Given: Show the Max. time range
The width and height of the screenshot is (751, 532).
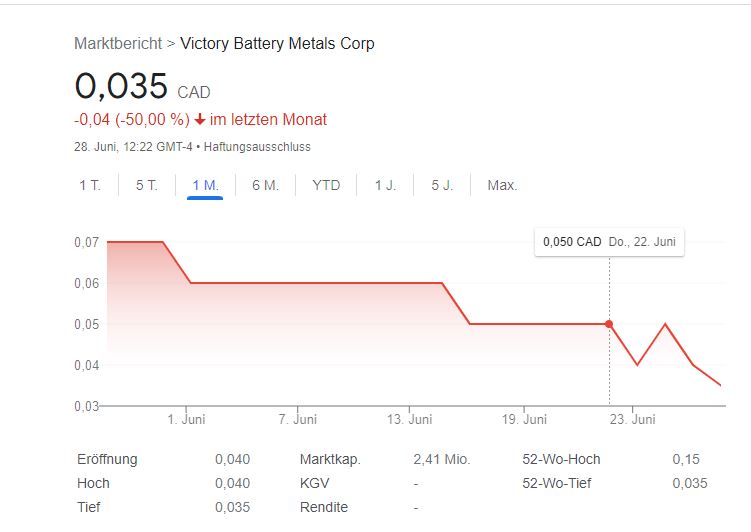Looking at the screenshot, I should click(502, 185).
